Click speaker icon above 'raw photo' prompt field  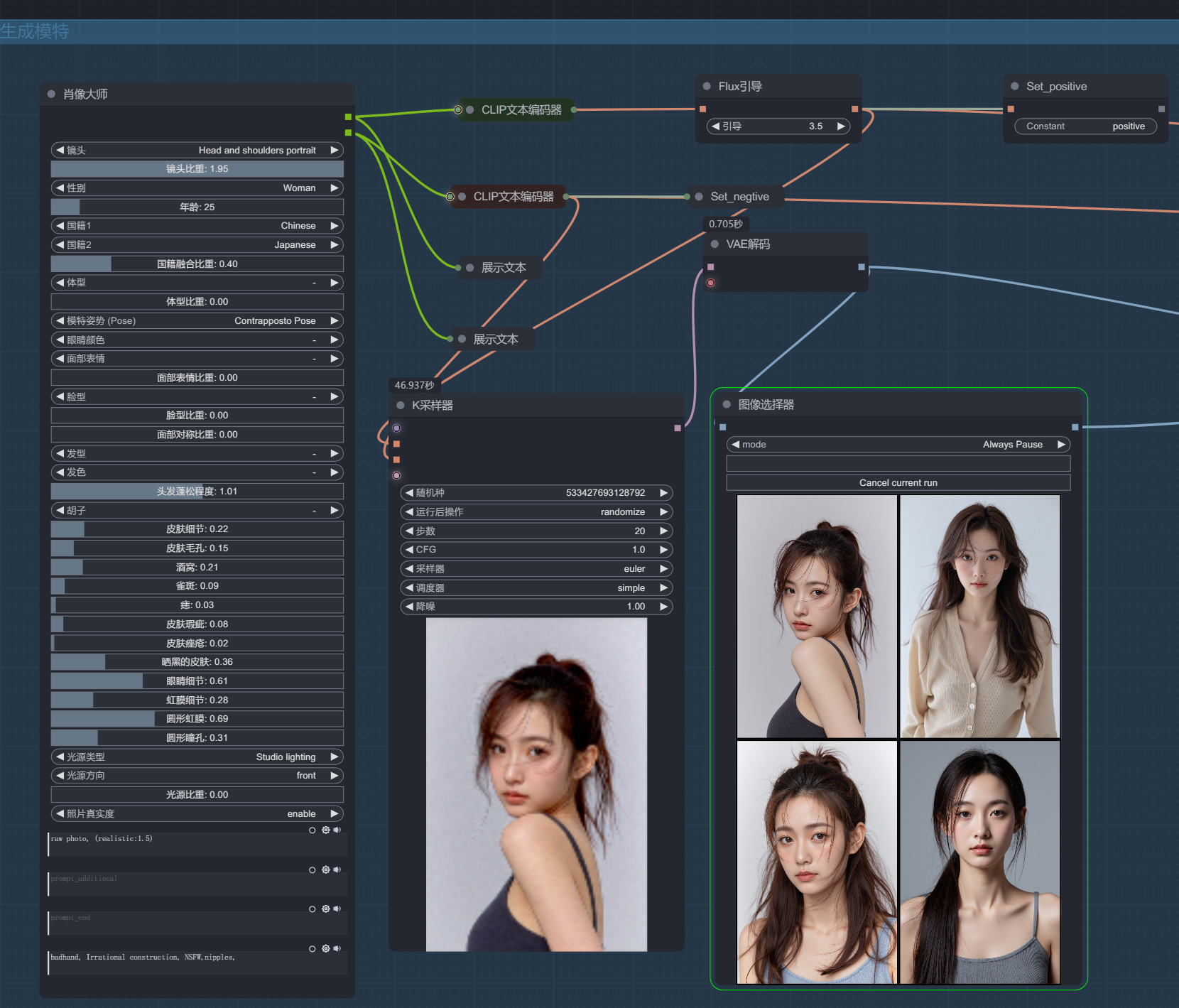pyautogui.click(x=337, y=830)
